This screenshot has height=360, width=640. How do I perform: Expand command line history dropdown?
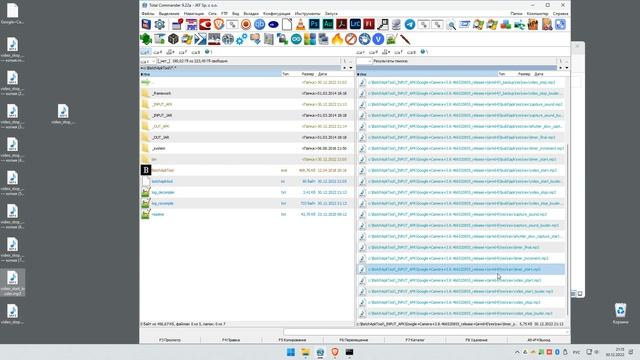pyautogui.click(x=567, y=332)
